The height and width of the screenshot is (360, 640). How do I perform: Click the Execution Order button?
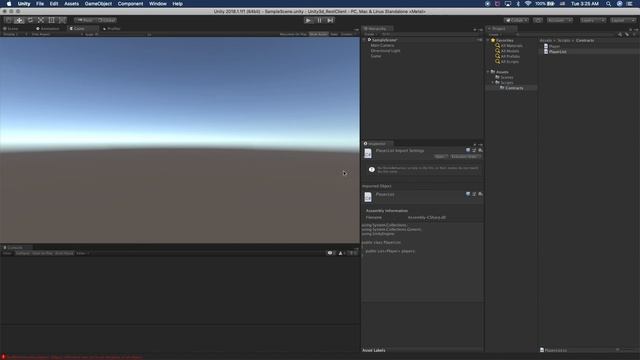coord(465,156)
